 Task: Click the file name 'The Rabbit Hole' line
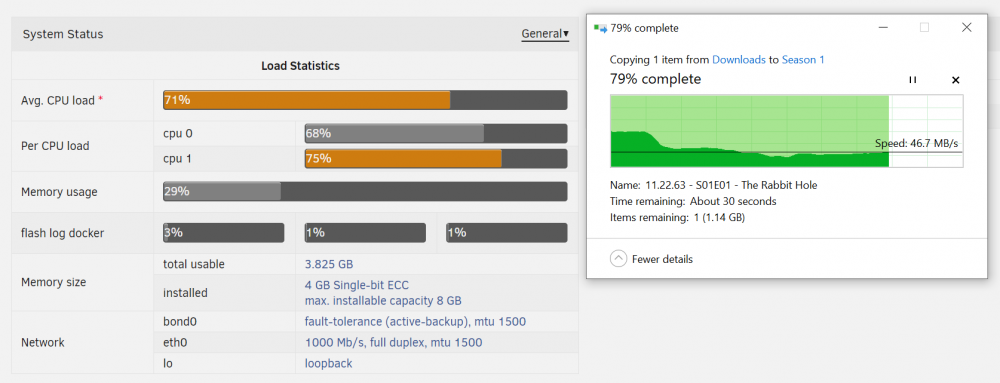(x=714, y=185)
